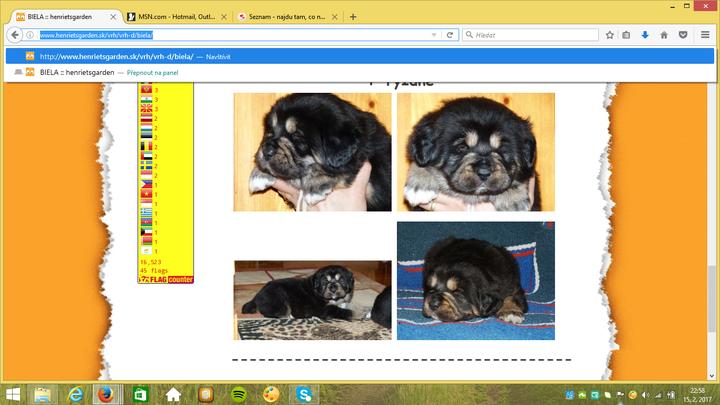Reload the current page
Screen dimensions: 720x405
[451, 35]
